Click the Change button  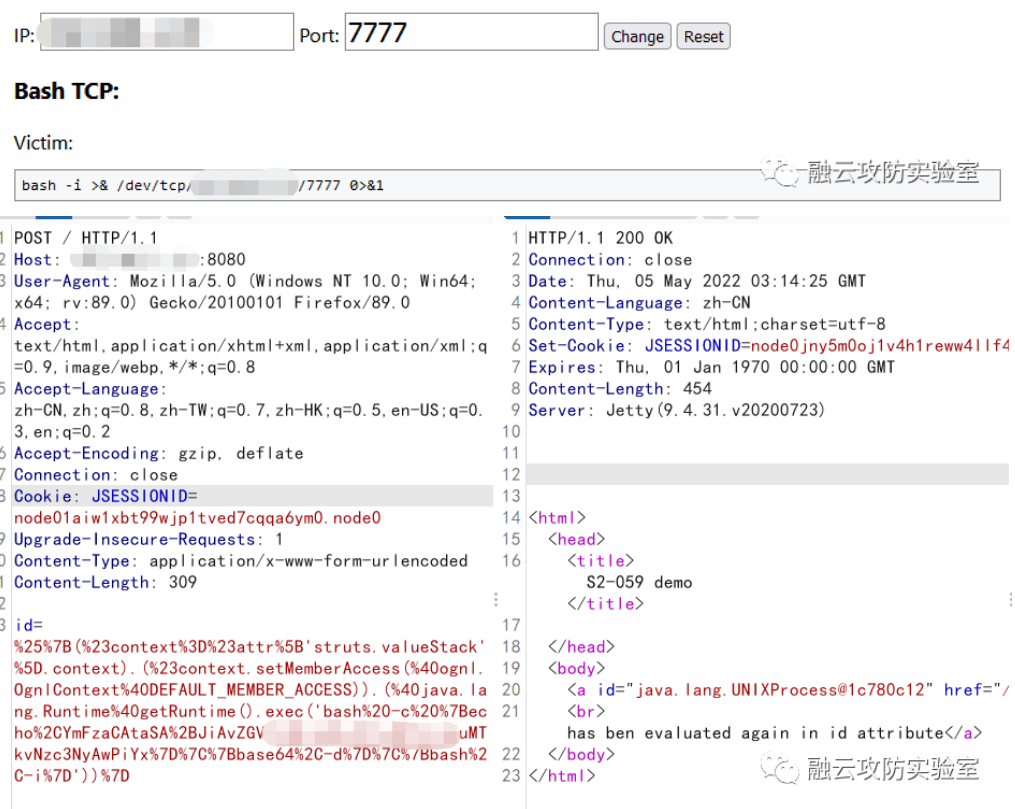[637, 37]
